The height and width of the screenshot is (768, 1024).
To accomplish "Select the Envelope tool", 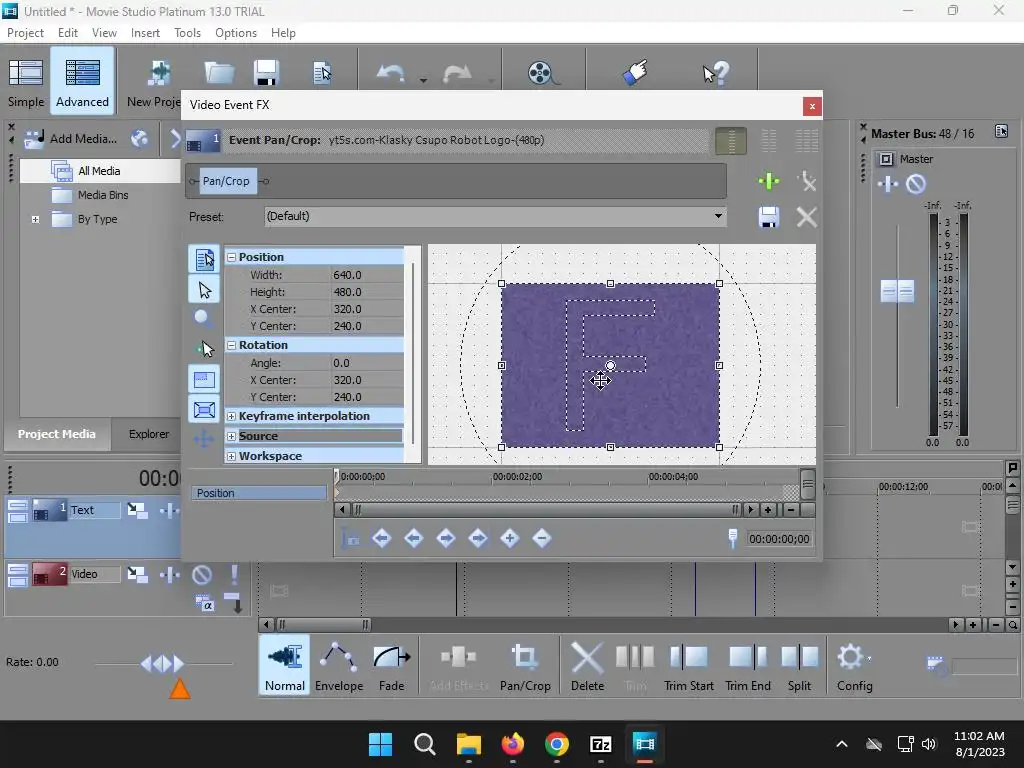I will pos(339,667).
